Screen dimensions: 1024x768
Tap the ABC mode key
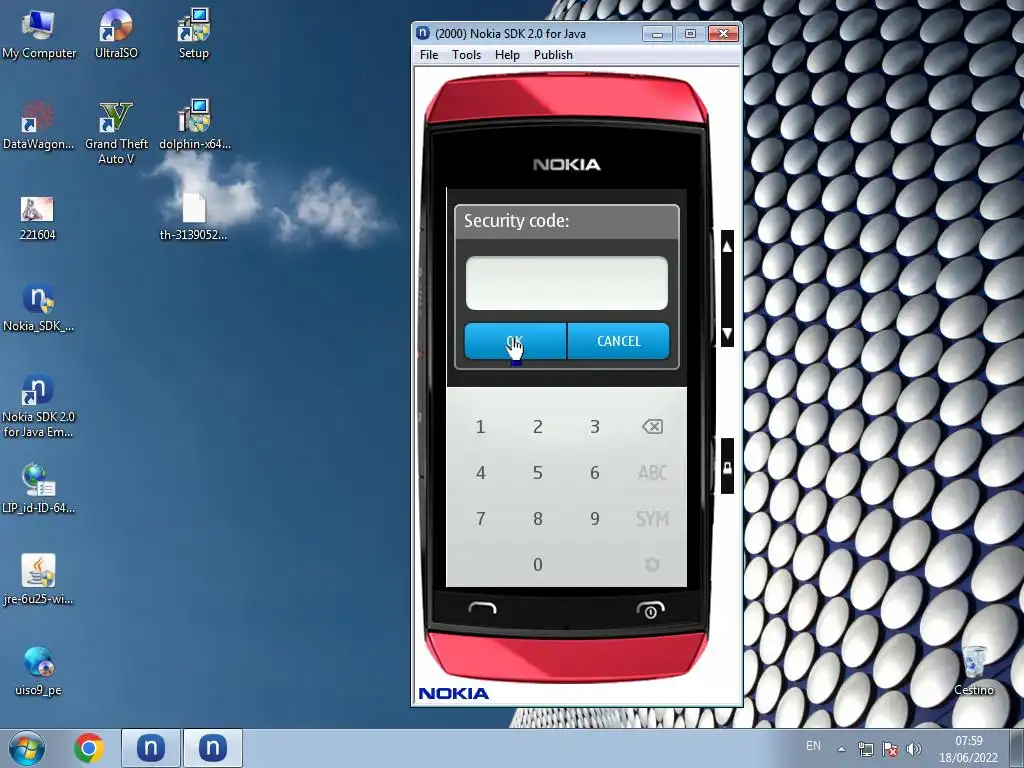pos(652,473)
